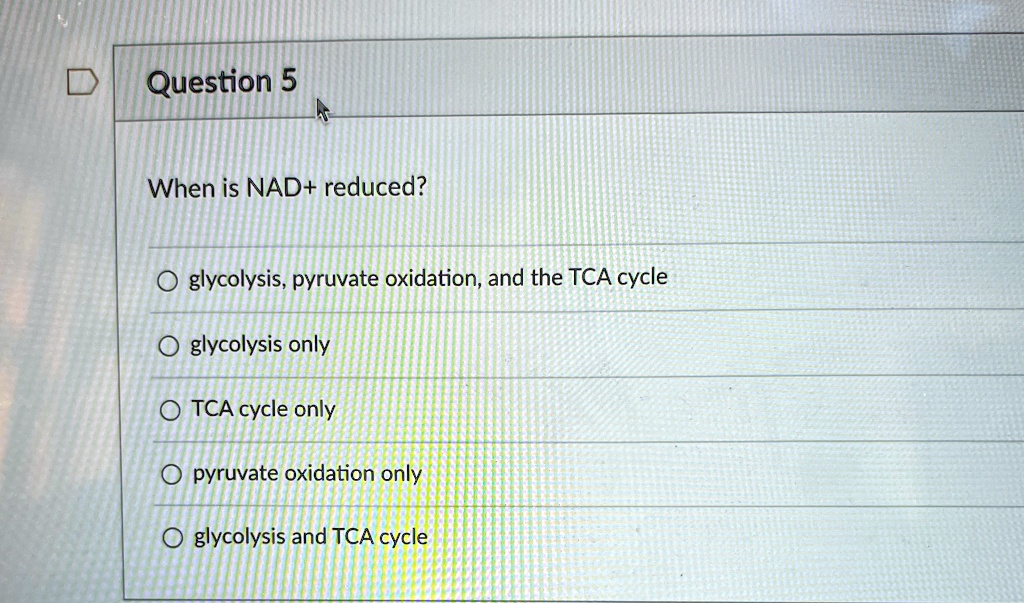Image resolution: width=1024 pixels, height=603 pixels.
Task: Click the unfilled radio next to TCA cycle only
Action: (x=169, y=408)
